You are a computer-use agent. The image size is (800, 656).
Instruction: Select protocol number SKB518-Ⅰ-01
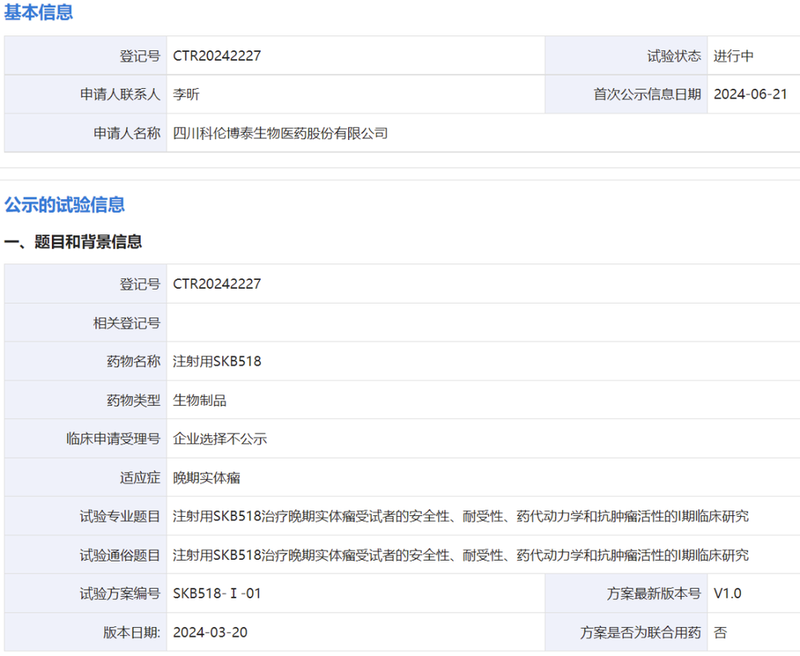pos(217,594)
